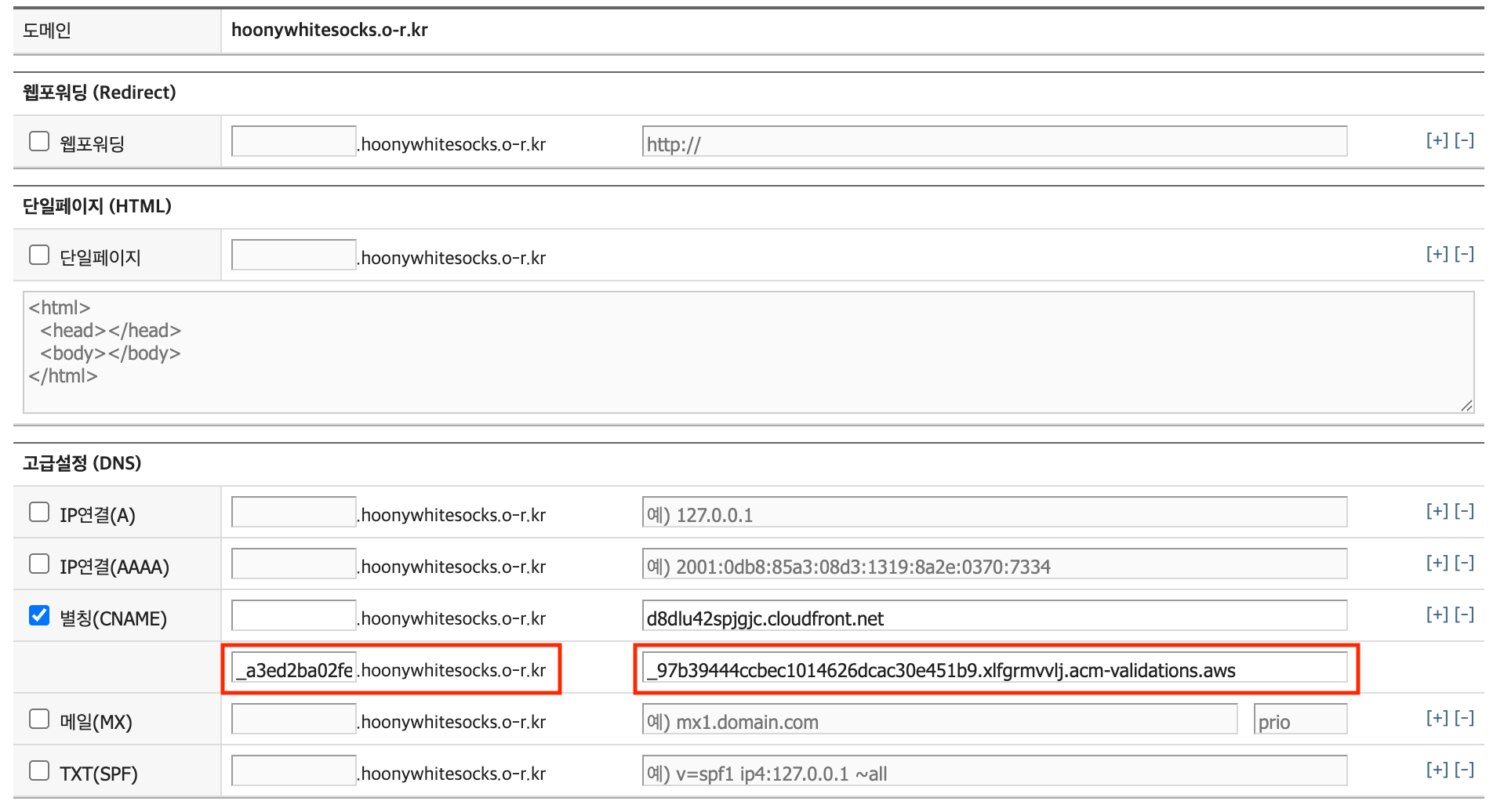The image size is (1504, 812).
Task: Click [+] on the IP연결(A) row
Action: 1437,512
